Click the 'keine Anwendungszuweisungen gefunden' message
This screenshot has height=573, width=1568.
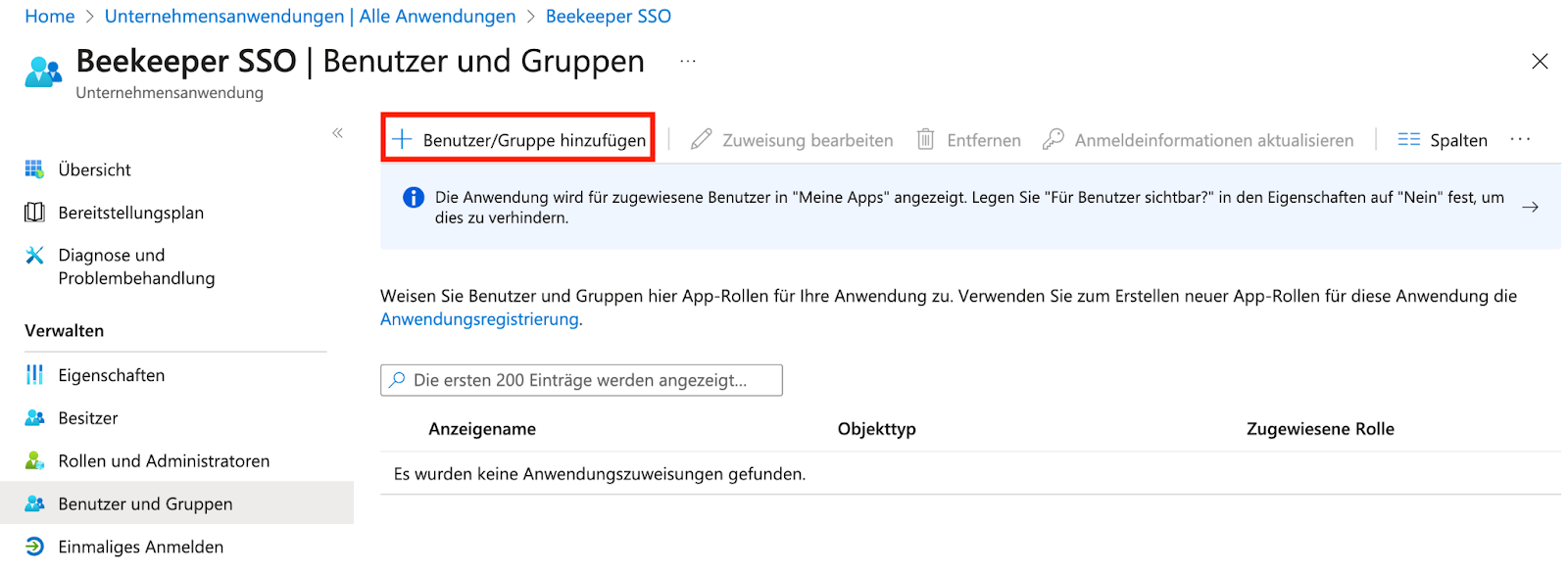(x=600, y=474)
